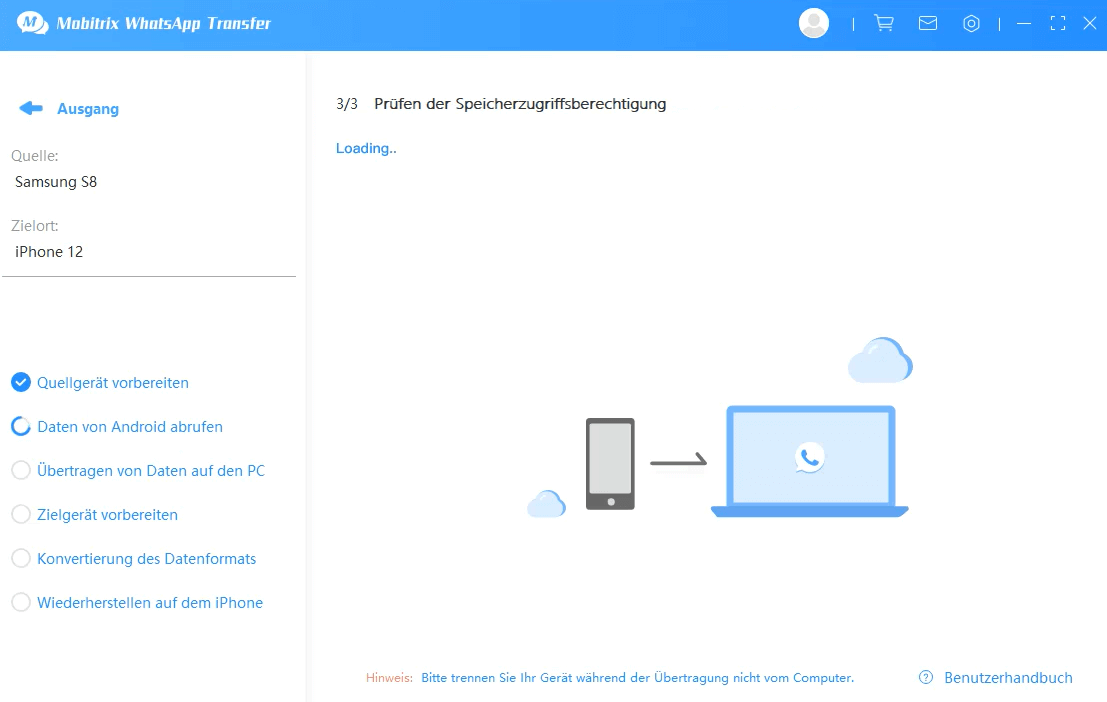Image resolution: width=1107 pixels, height=702 pixels.
Task: Click the iPhone 12 target device name
Action: point(48,251)
